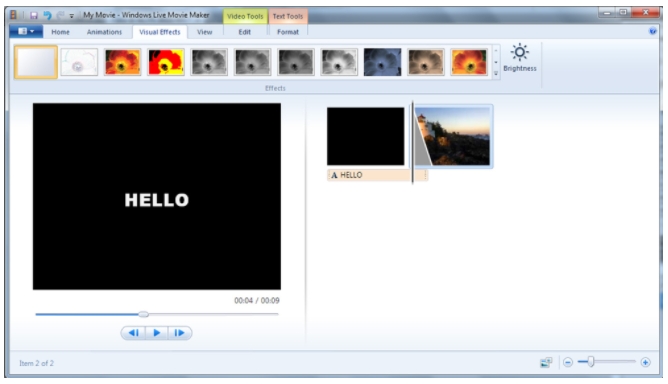Click the Video Tools contextual header
Viewport: 668px width, 384px height.
245,16
